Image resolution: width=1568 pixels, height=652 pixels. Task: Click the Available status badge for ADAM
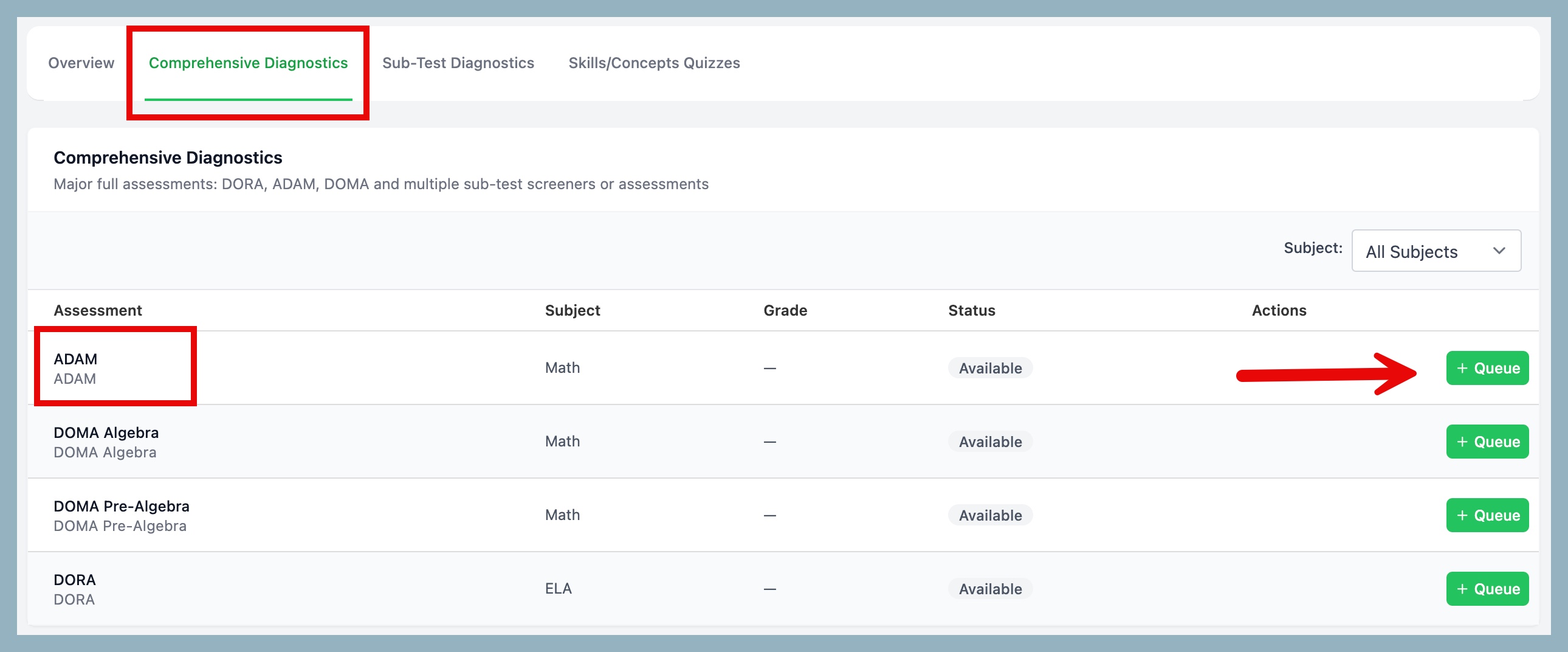click(990, 368)
